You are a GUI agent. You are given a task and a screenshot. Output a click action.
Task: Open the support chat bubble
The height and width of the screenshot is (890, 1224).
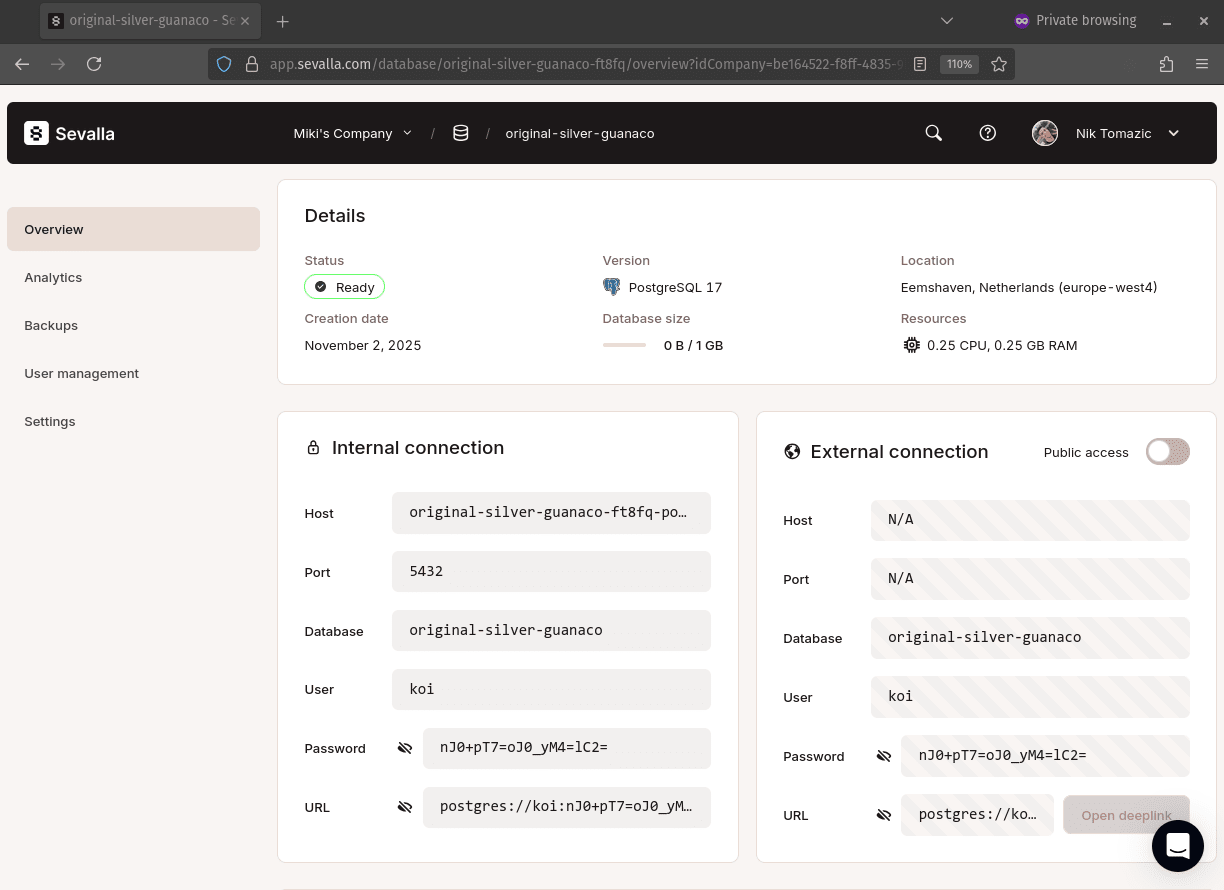1177,845
